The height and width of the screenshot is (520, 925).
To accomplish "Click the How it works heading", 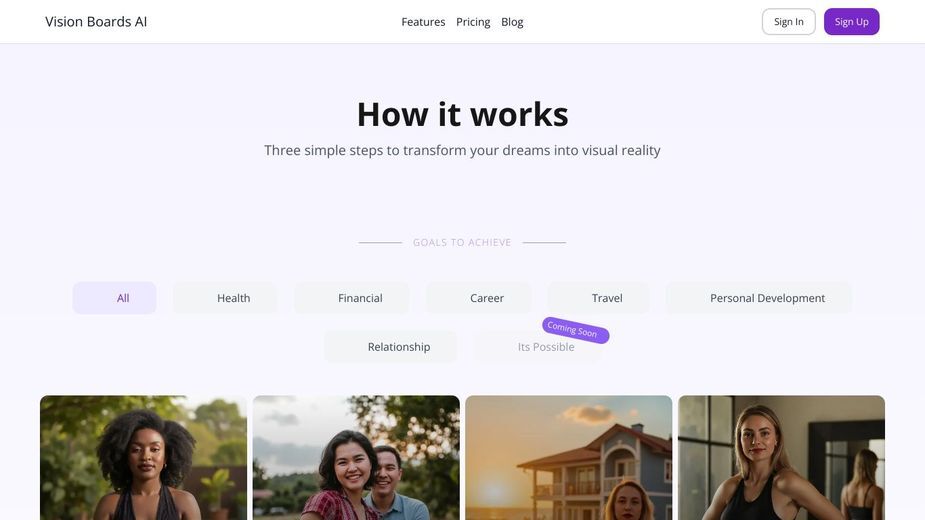I will [x=462, y=114].
